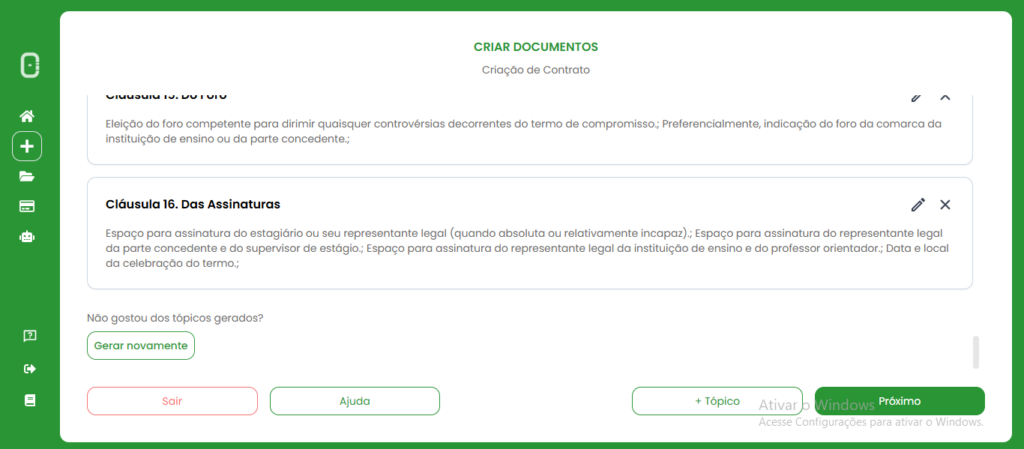Edit Cláusula 15 Do Foro with pencil

pyautogui.click(x=916, y=97)
